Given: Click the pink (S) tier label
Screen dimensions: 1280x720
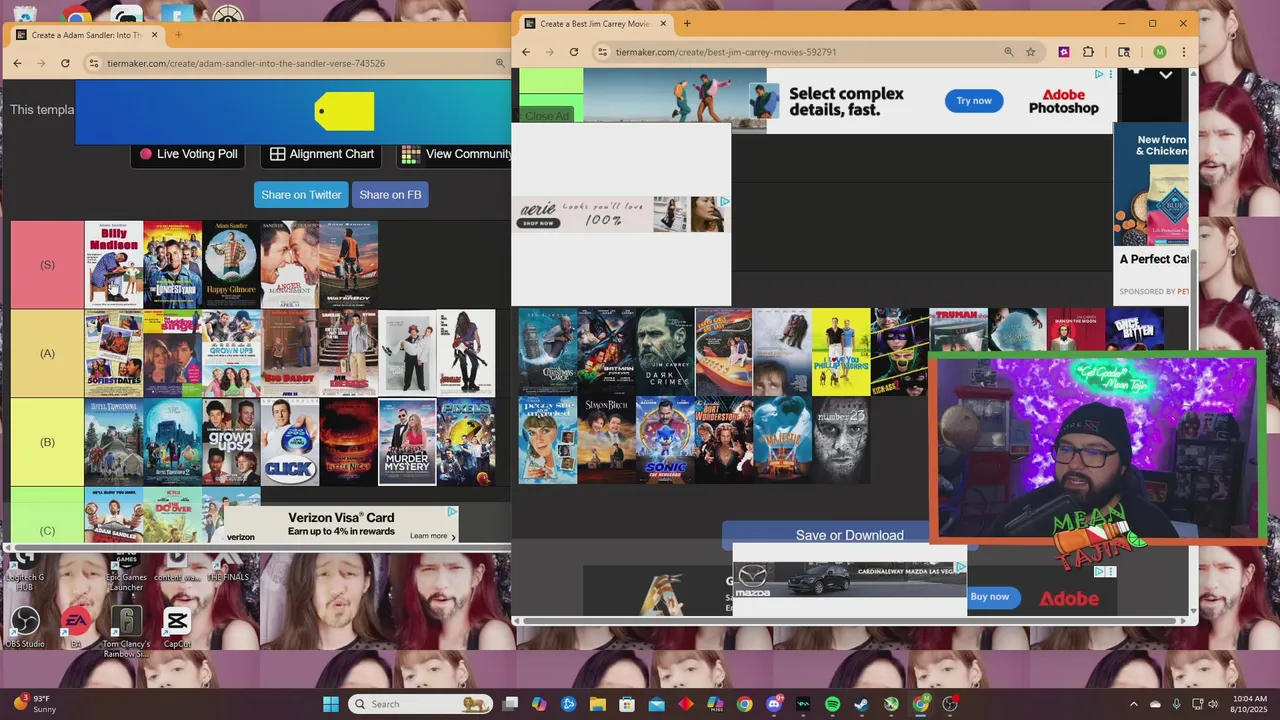Looking at the screenshot, I should tap(47, 265).
